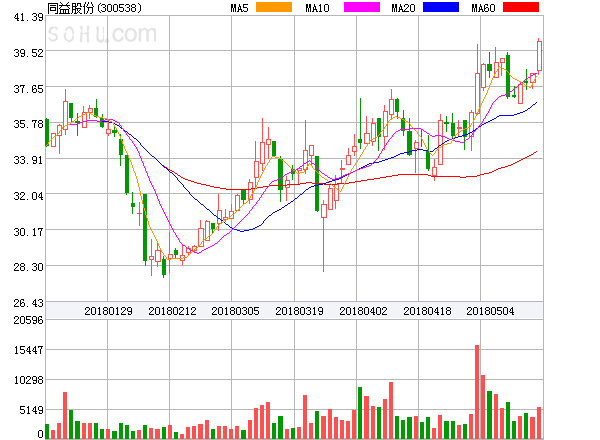Viewport: 600px width, 440px height.
Task: Click the 32.04 price axis label
Action: [x=28, y=196]
